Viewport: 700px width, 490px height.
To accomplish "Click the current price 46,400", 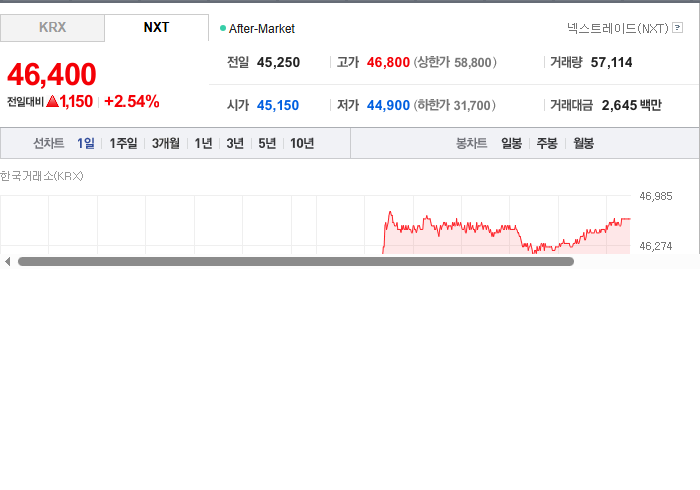I will (52, 74).
